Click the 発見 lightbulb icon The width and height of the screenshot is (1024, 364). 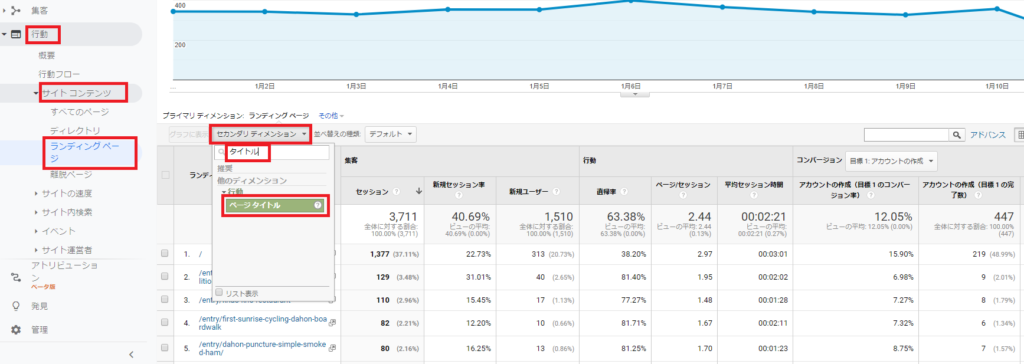click(16, 306)
